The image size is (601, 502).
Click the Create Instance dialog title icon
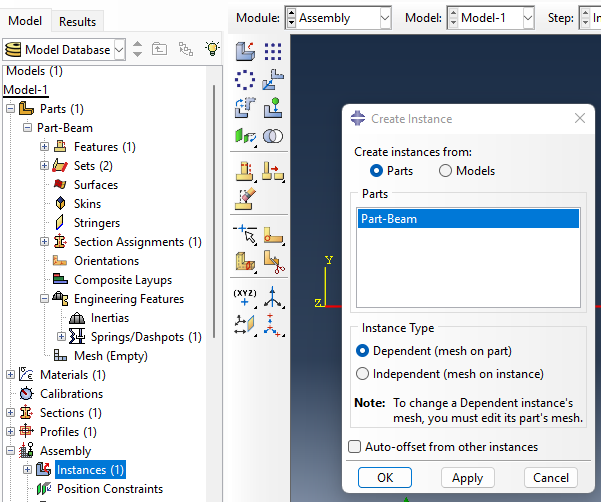(x=358, y=118)
